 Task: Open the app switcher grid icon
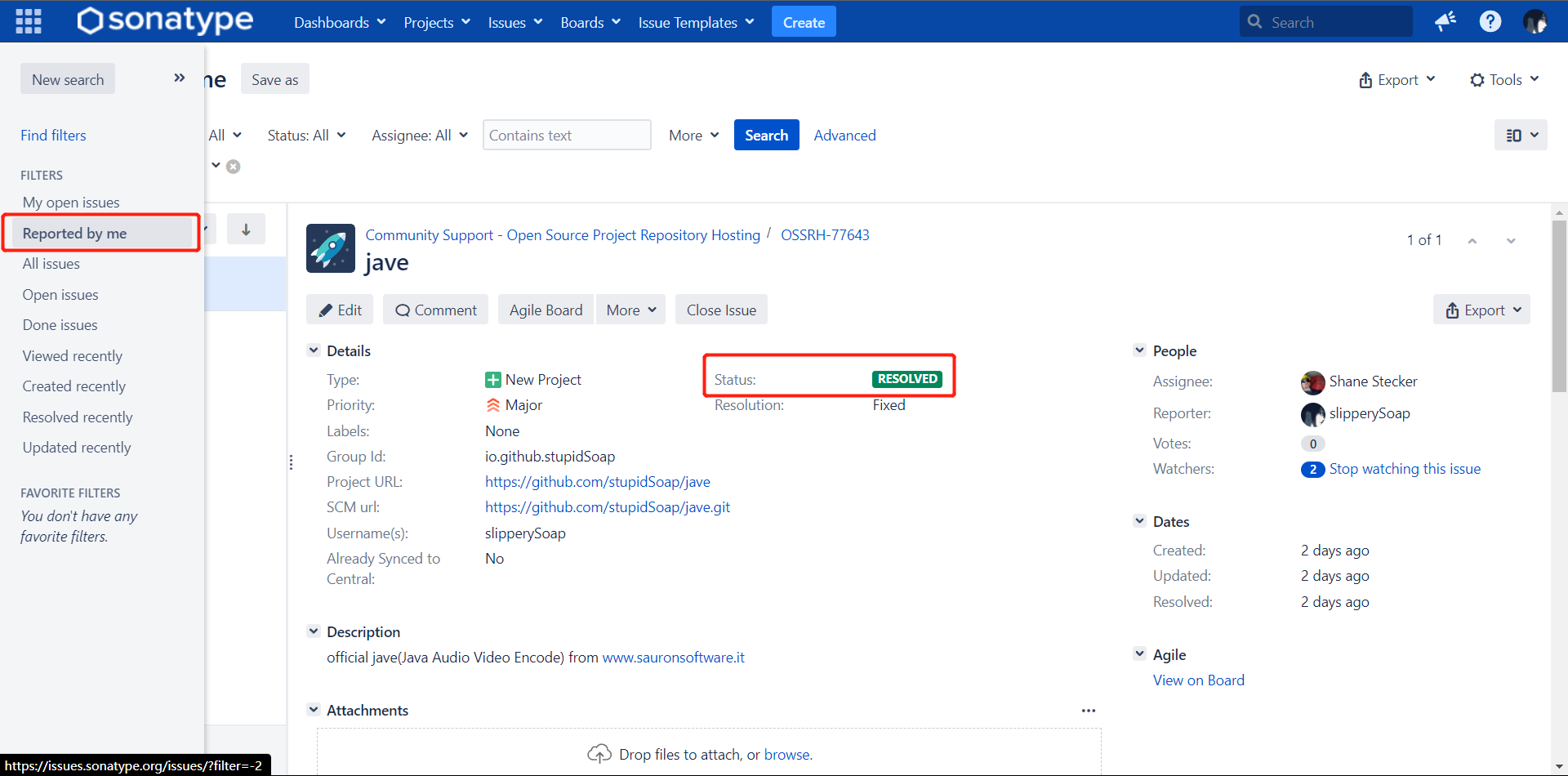coord(29,21)
